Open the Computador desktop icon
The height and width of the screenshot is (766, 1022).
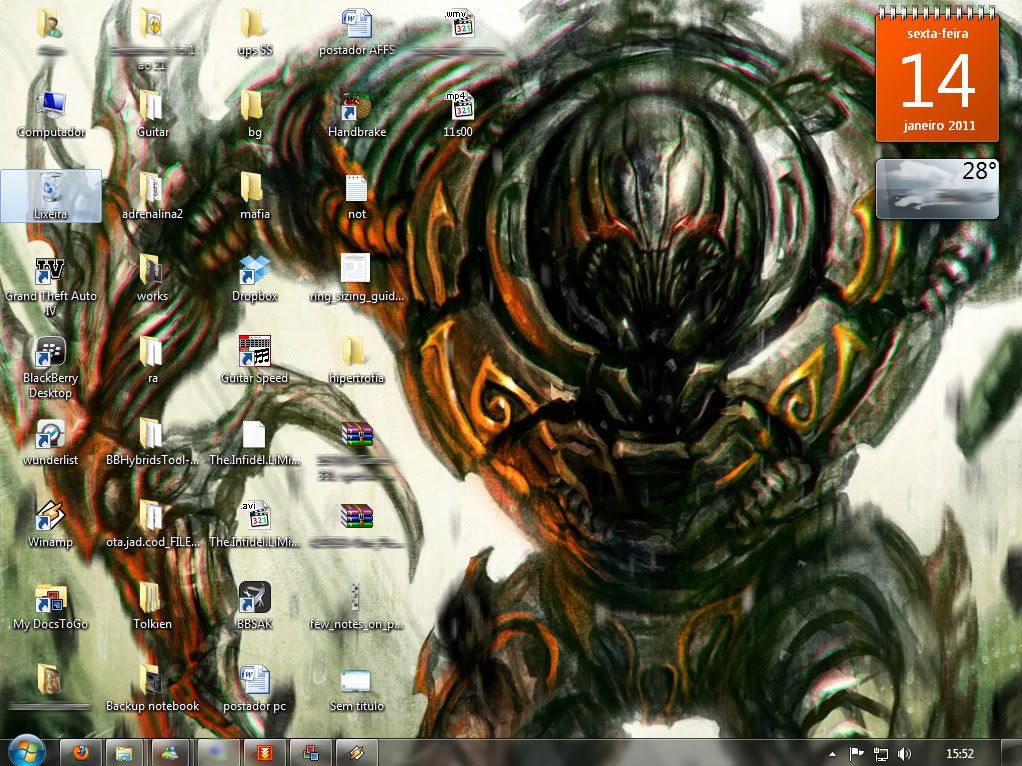click(51, 115)
